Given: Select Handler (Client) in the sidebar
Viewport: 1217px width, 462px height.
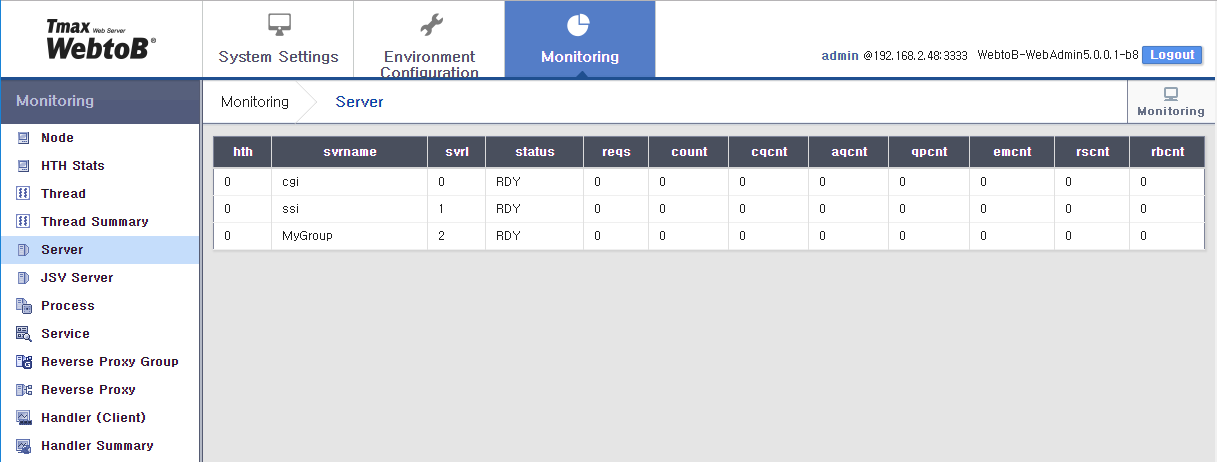Looking at the screenshot, I should coord(100,418).
